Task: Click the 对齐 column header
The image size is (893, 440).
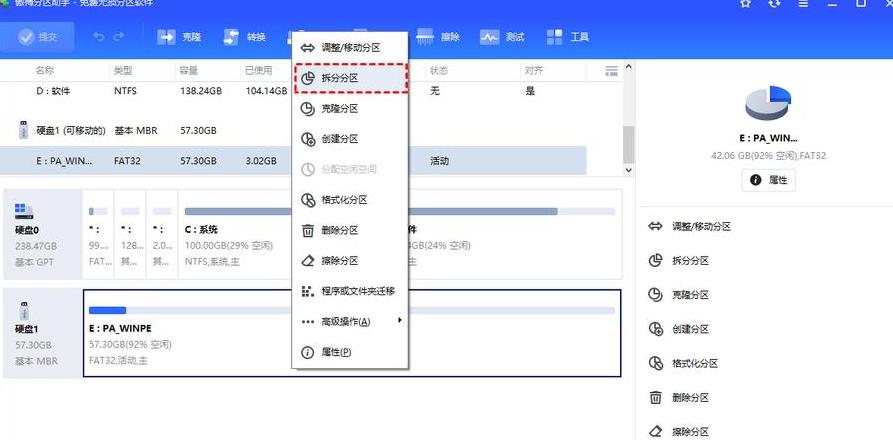Action: coord(534,71)
